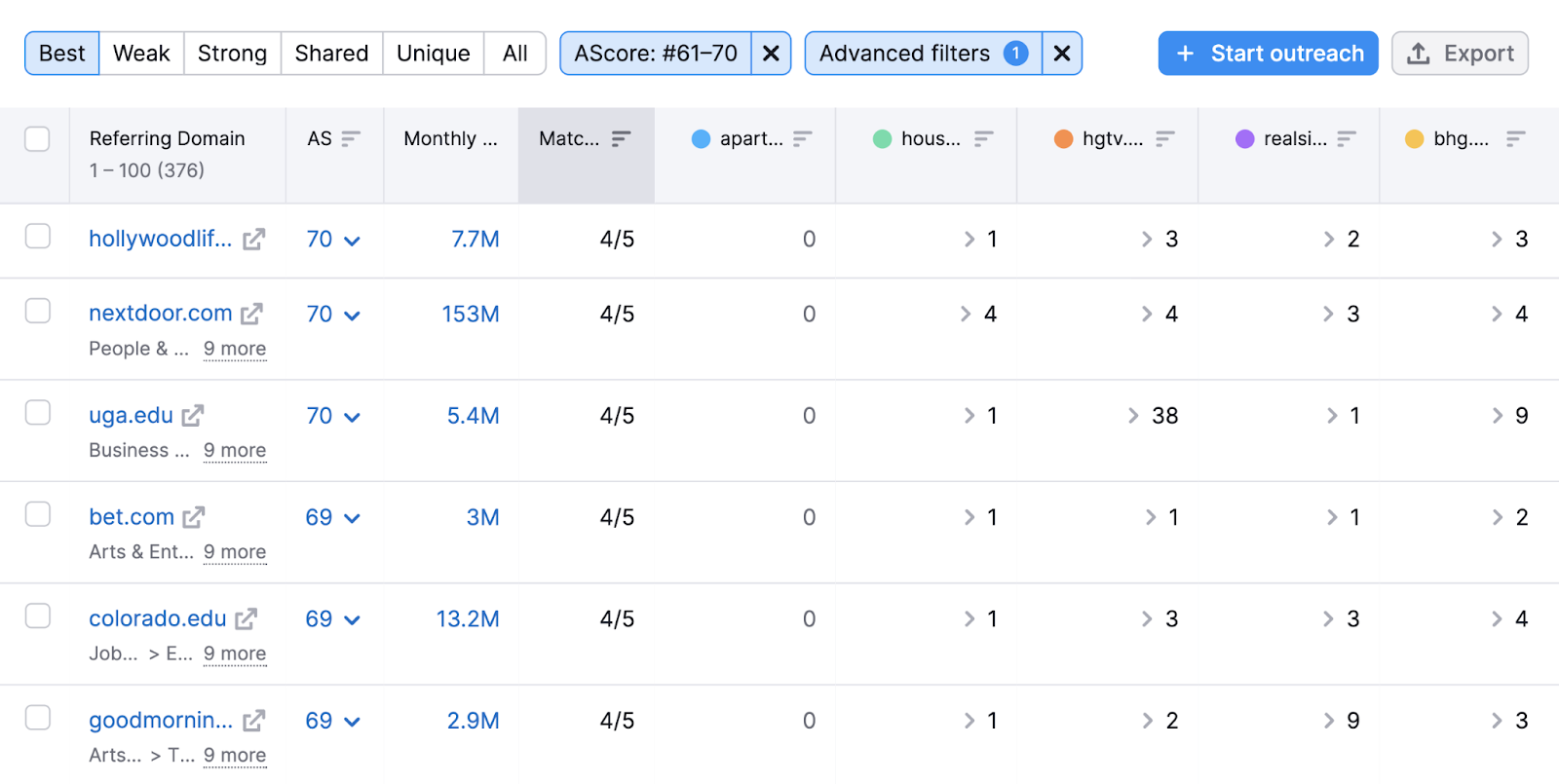The image size is (1559, 784).
Task: Expand hgtv backlinks arrow for colorado.edu
Action: [1147, 619]
